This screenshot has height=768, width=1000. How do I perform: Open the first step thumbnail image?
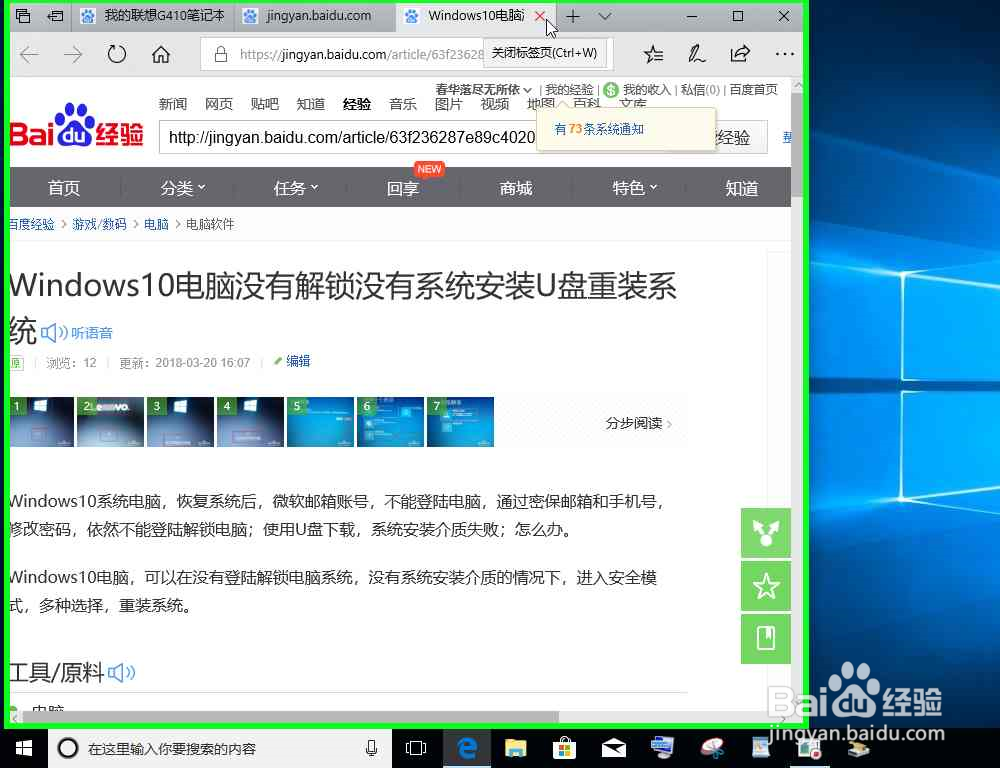click(x=40, y=421)
